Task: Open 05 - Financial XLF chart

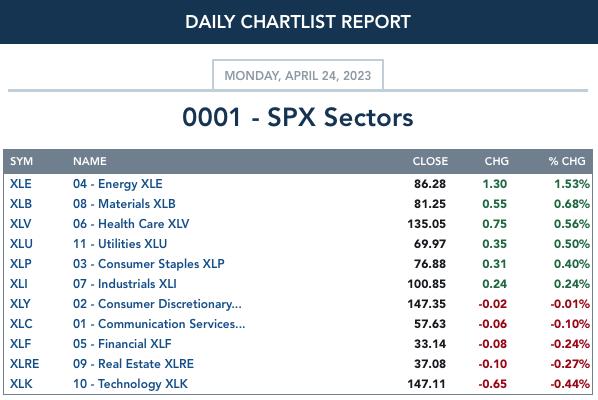Action: click(122, 344)
